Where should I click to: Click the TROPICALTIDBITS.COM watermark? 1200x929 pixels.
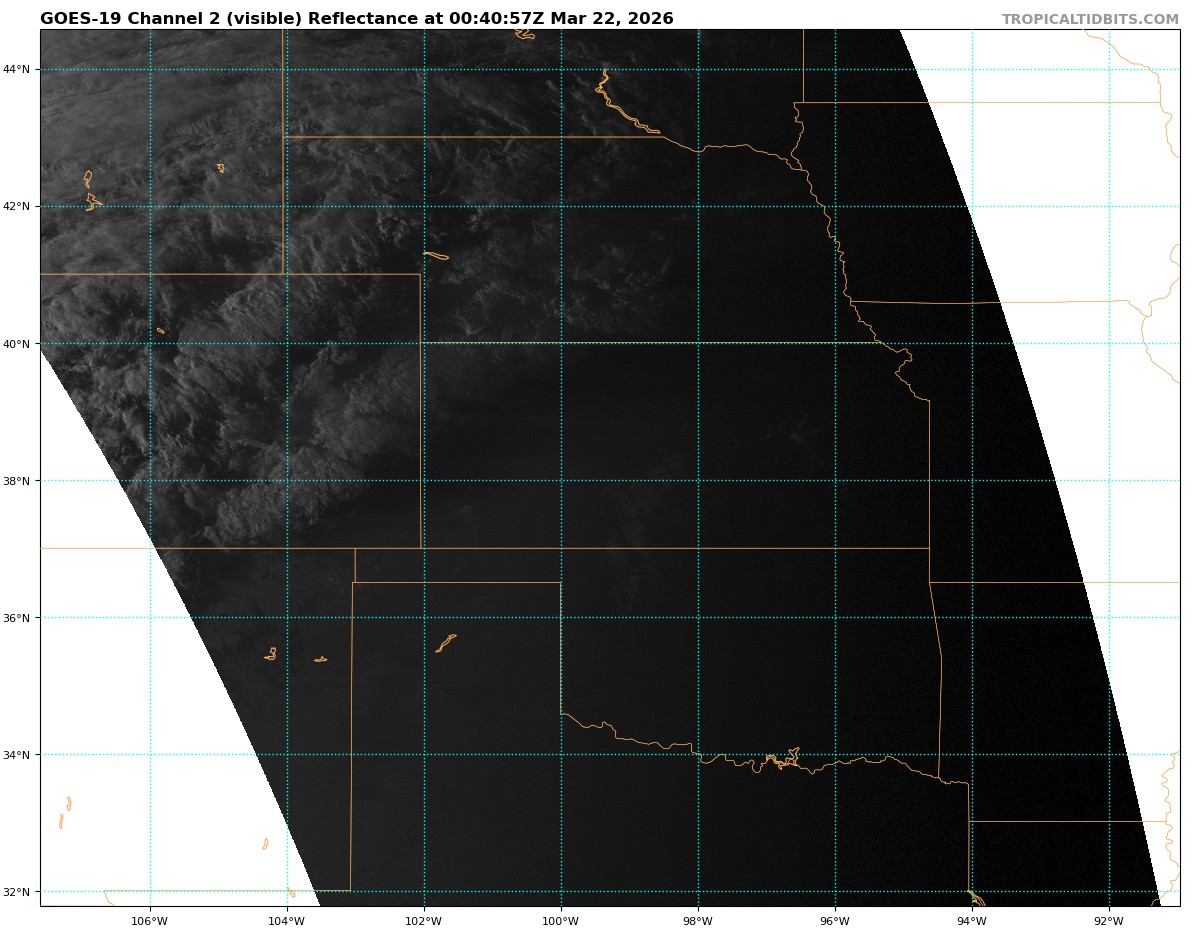tap(1090, 19)
